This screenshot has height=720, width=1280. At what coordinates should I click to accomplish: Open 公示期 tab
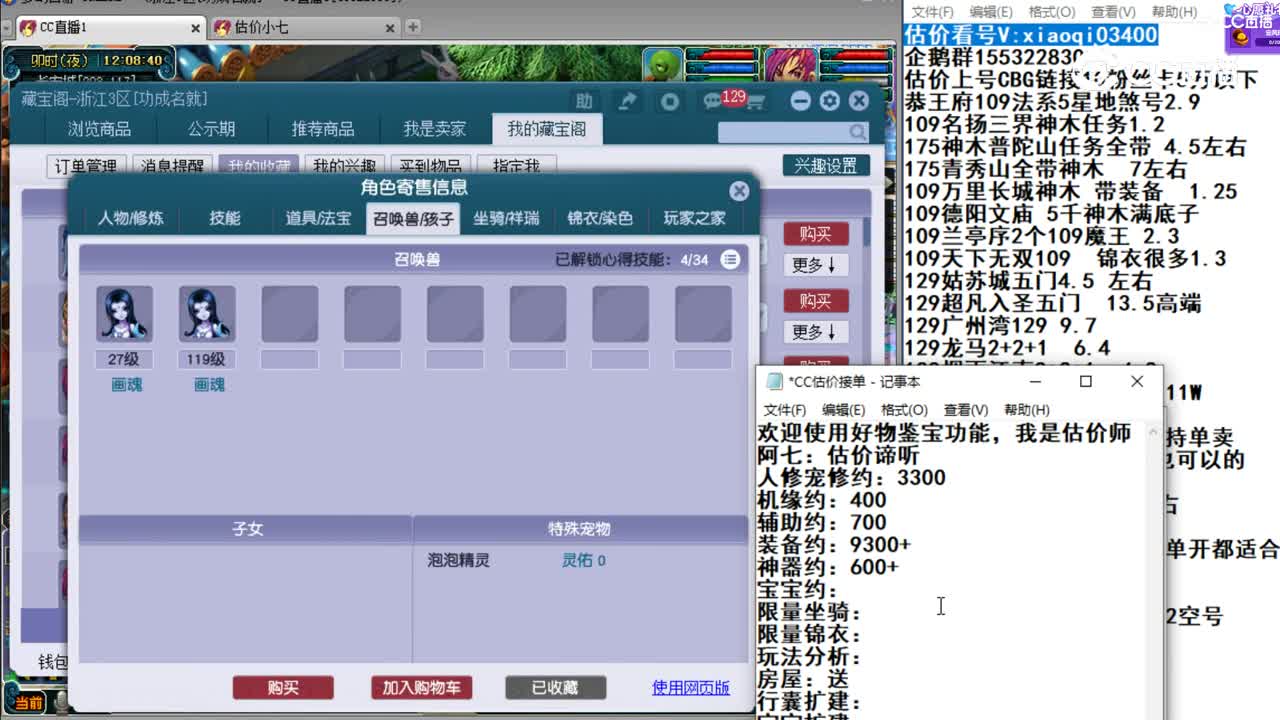click(x=211, y=129)
